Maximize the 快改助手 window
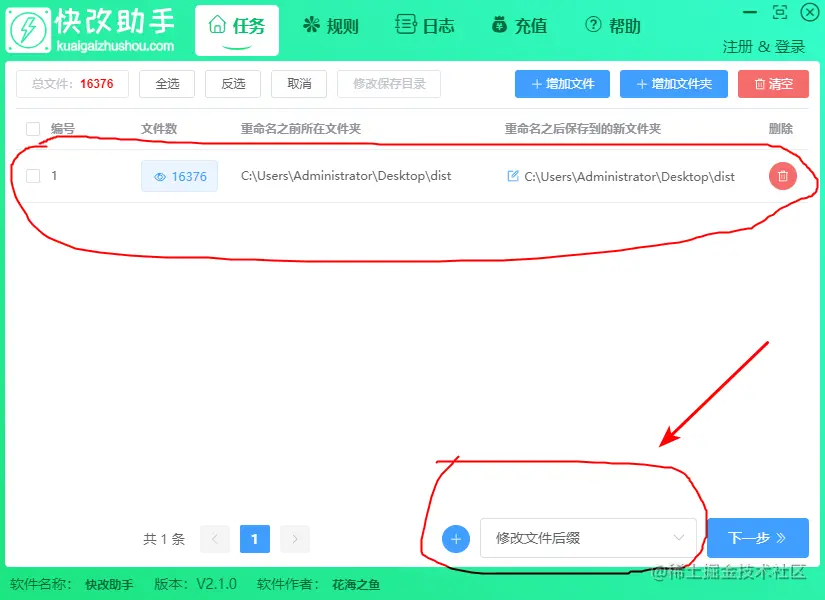Image resolution: width=825 pixels, height=600 pixels. (x=780, y=12)
